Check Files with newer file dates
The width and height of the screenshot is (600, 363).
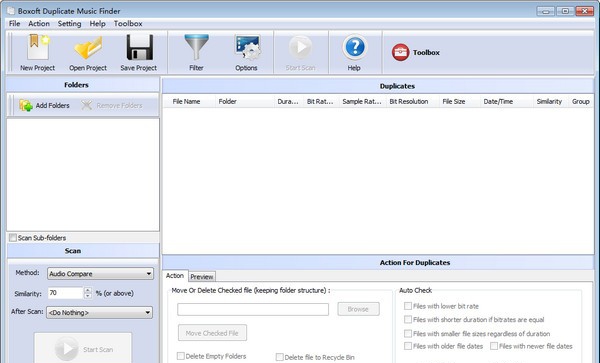pyautogui.click(x=494, y=346)
